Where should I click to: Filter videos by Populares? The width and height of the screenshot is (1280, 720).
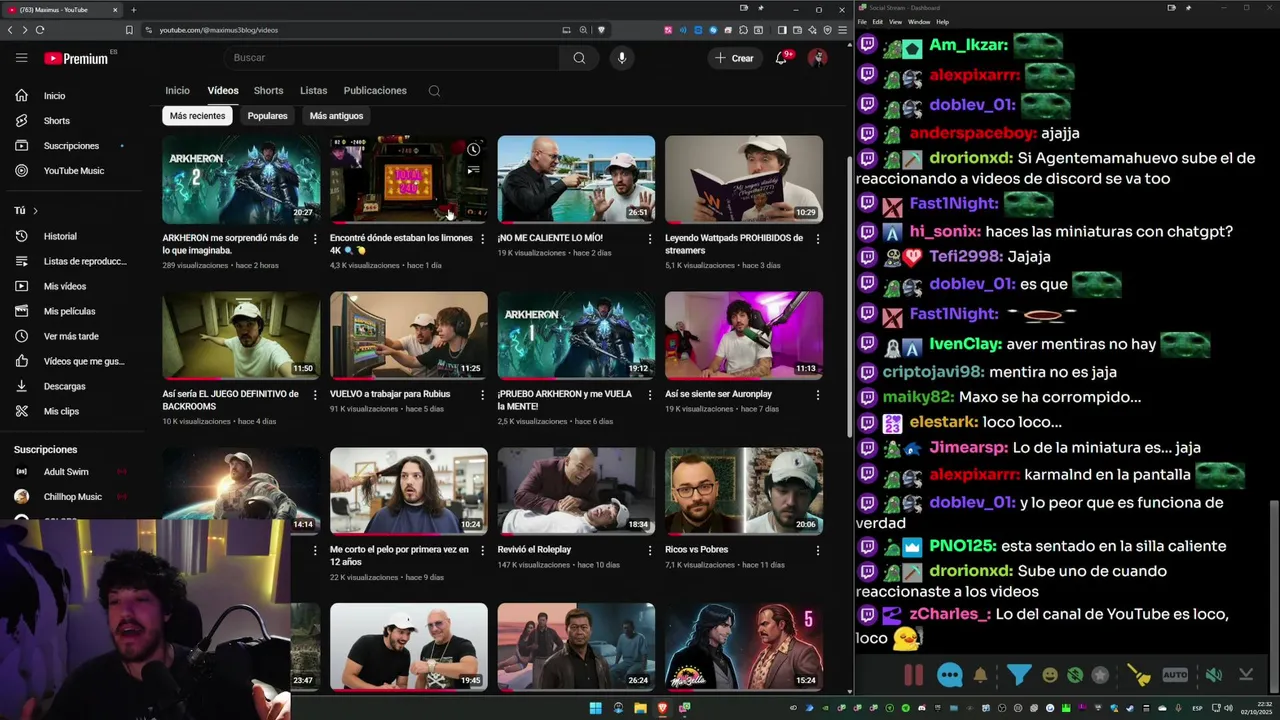point(267,116)
